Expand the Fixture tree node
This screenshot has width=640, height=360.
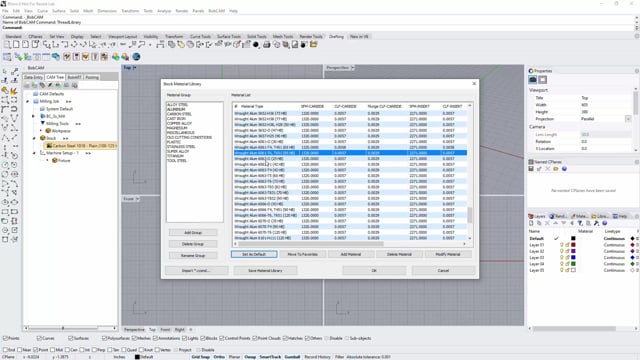pyautogui.click(x=47, y=160)
